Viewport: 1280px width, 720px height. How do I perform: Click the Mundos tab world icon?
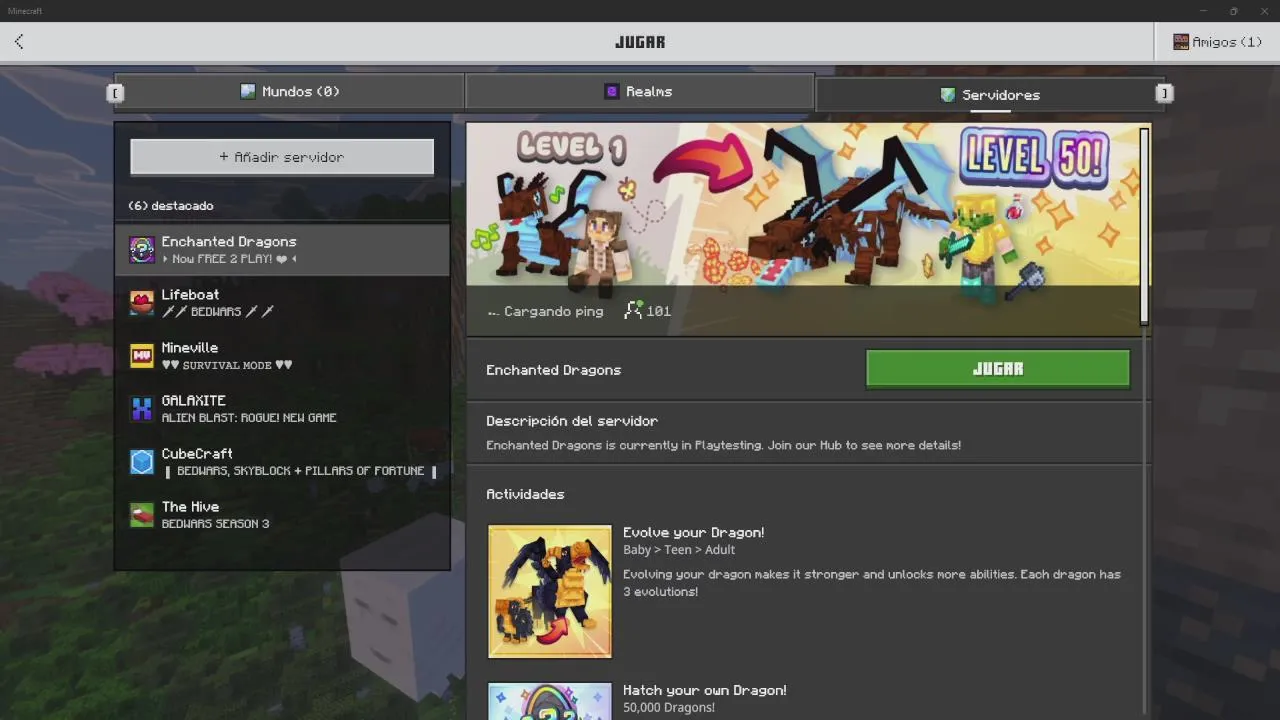click(248, 91)
